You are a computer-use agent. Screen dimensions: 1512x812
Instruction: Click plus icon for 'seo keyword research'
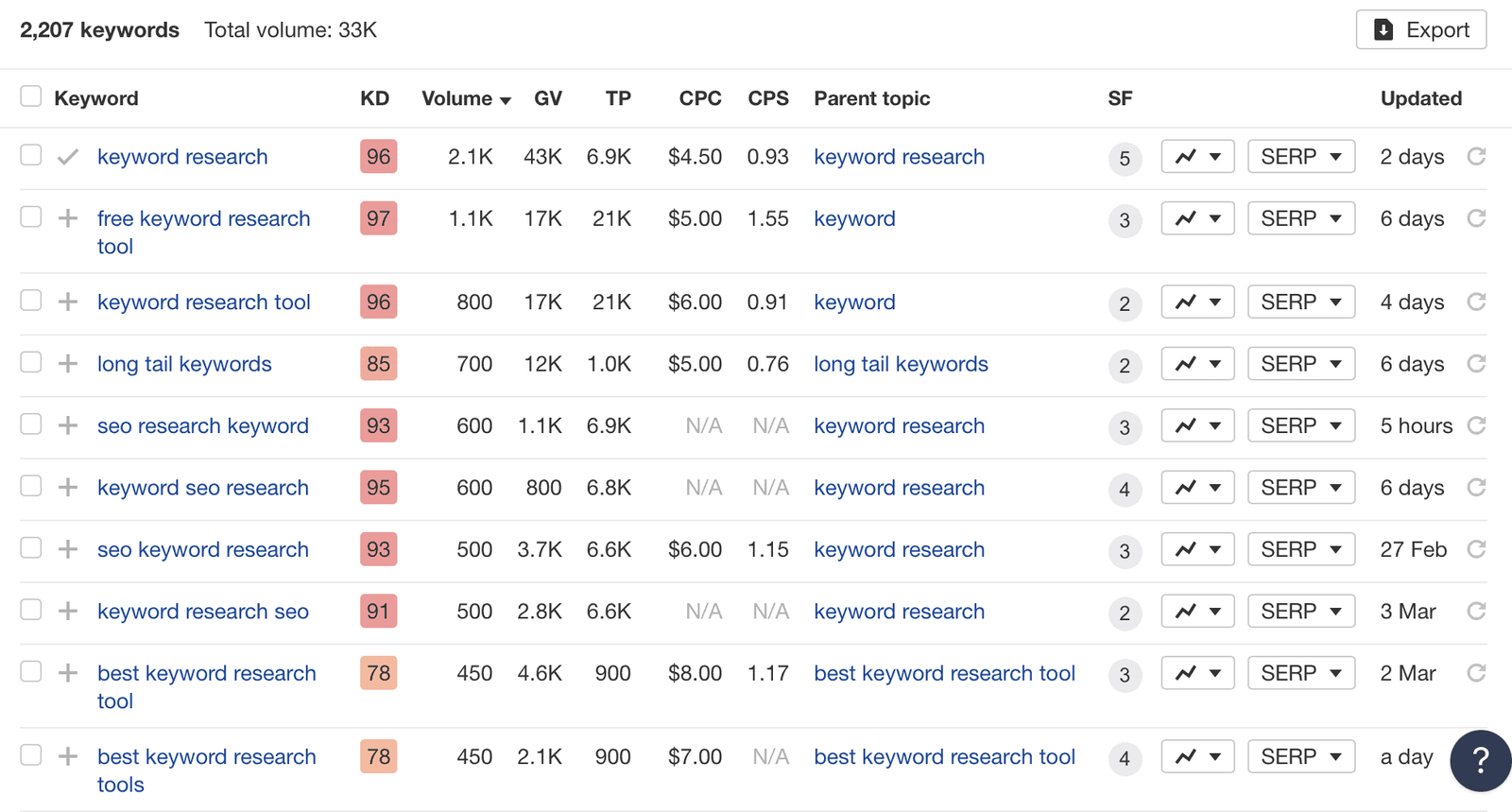68,549
